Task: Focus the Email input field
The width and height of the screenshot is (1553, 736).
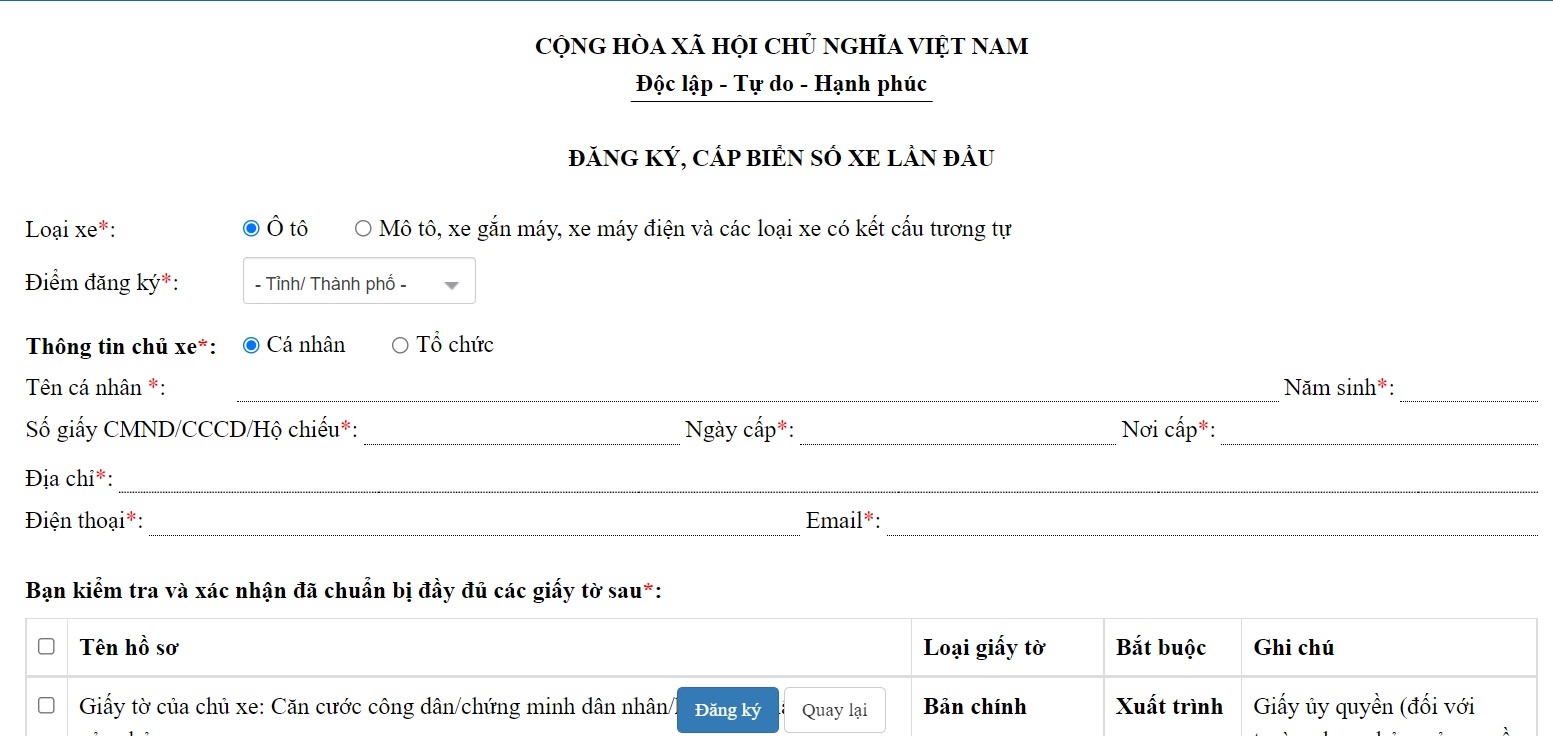Action: tap(1211, 522)
